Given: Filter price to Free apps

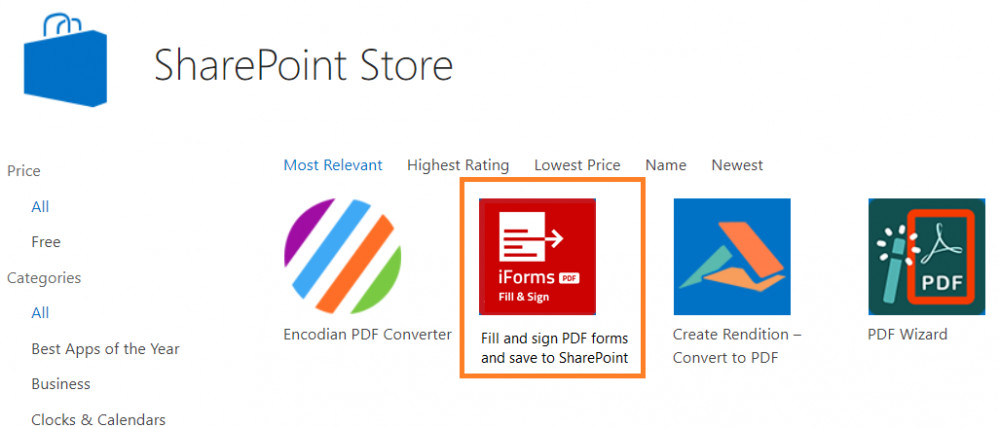Looking at the screenshot, I should coord(46,242).
